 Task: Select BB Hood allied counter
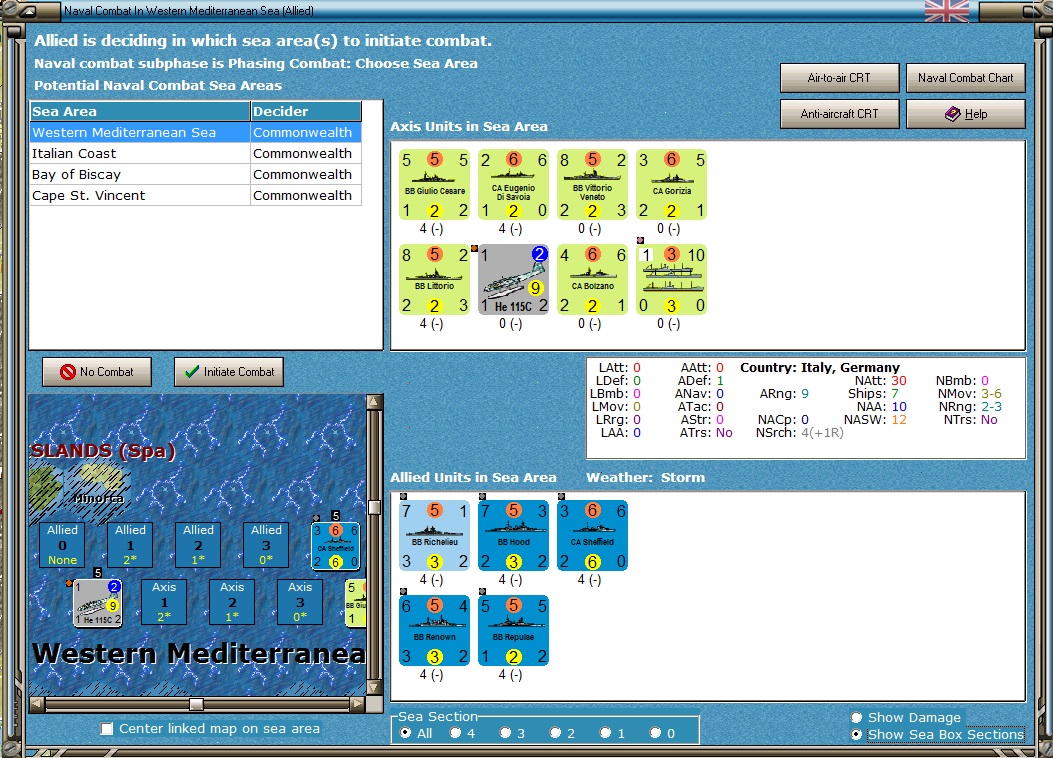pyautogui.click(x=513, y=535)
